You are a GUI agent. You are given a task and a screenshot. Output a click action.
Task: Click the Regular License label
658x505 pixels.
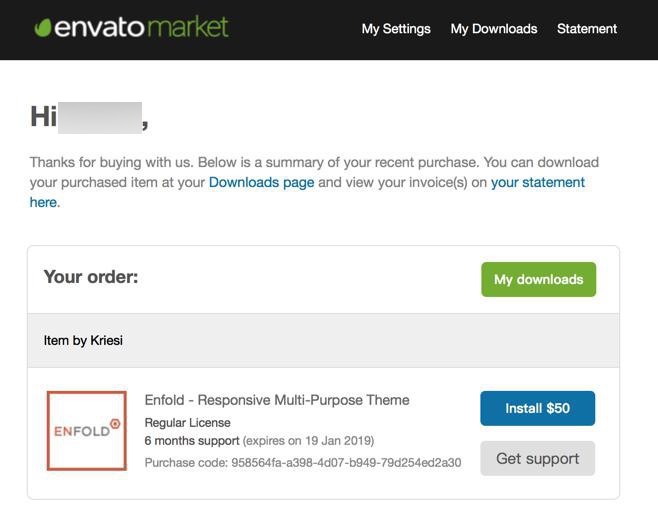click(187, 423)
